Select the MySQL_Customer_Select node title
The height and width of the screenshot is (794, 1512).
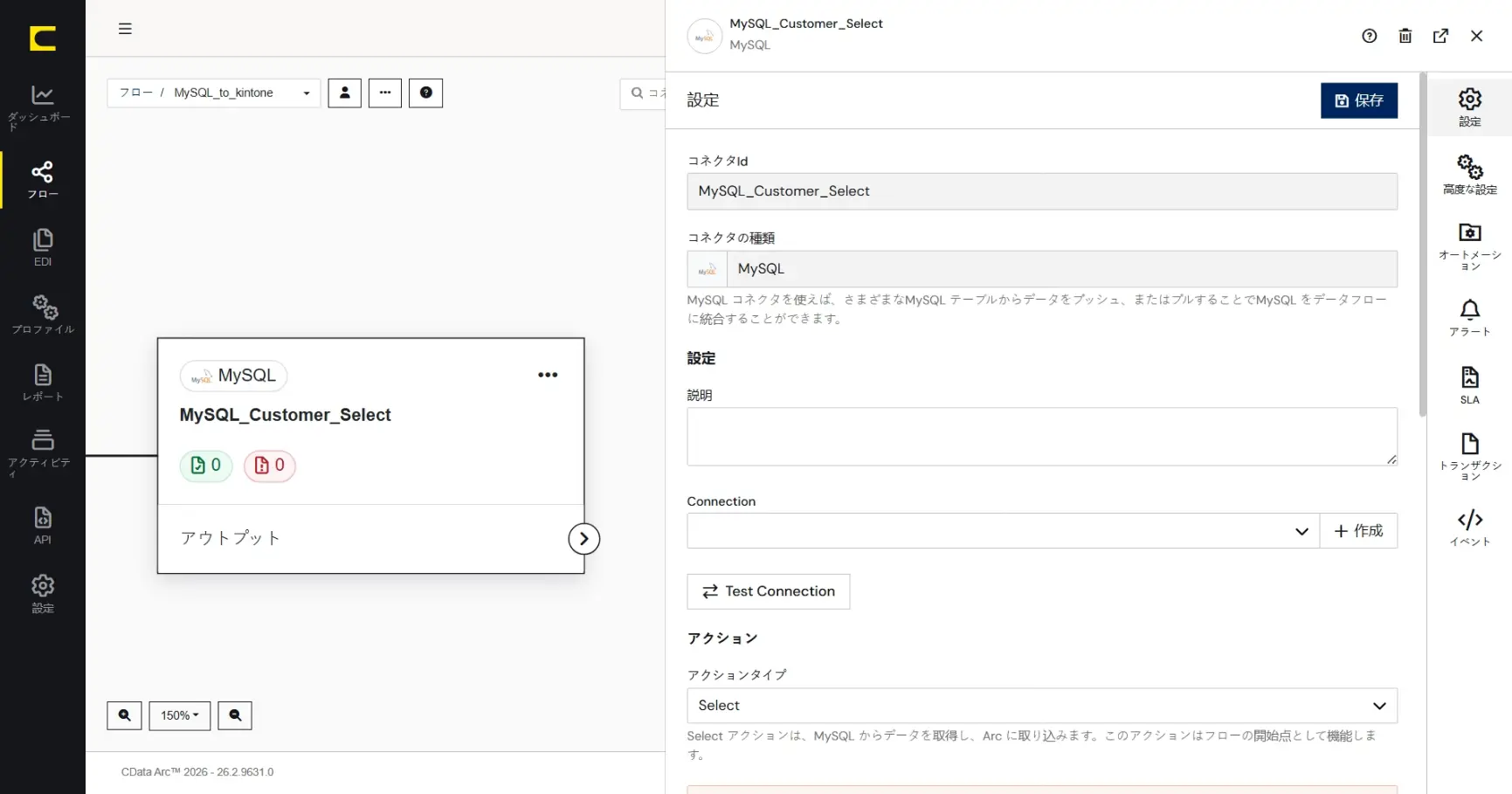click(286, 415)
